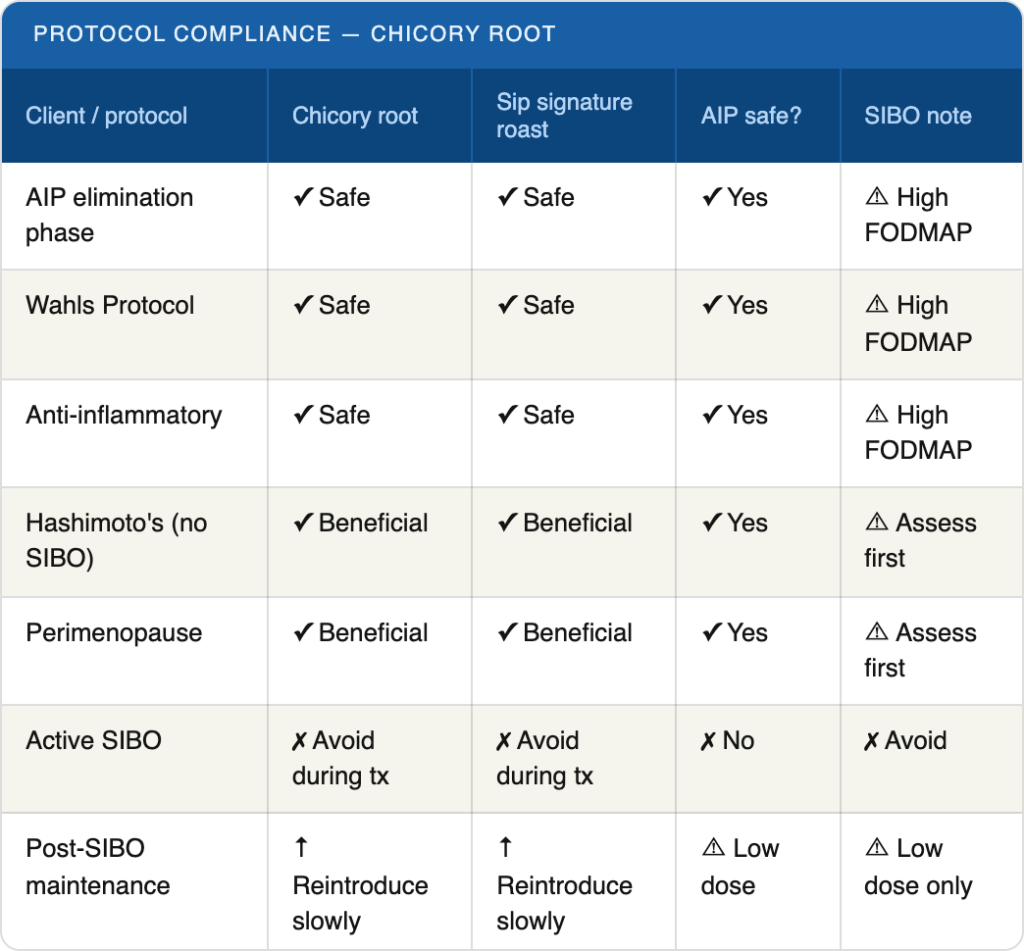This screenshot has width=1024, height=951.
Task: Click the 'Perimenopause' row label
Action: pos(114,633)
